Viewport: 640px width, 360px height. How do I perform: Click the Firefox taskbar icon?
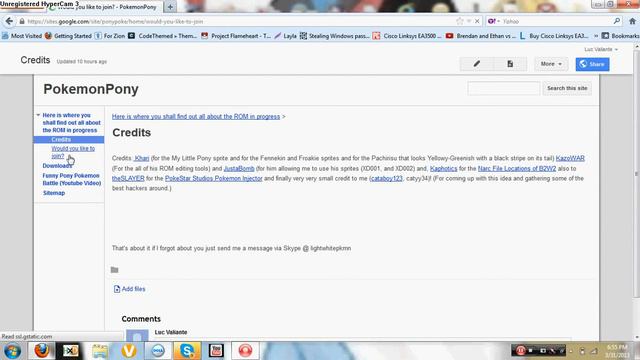(41, 351)
